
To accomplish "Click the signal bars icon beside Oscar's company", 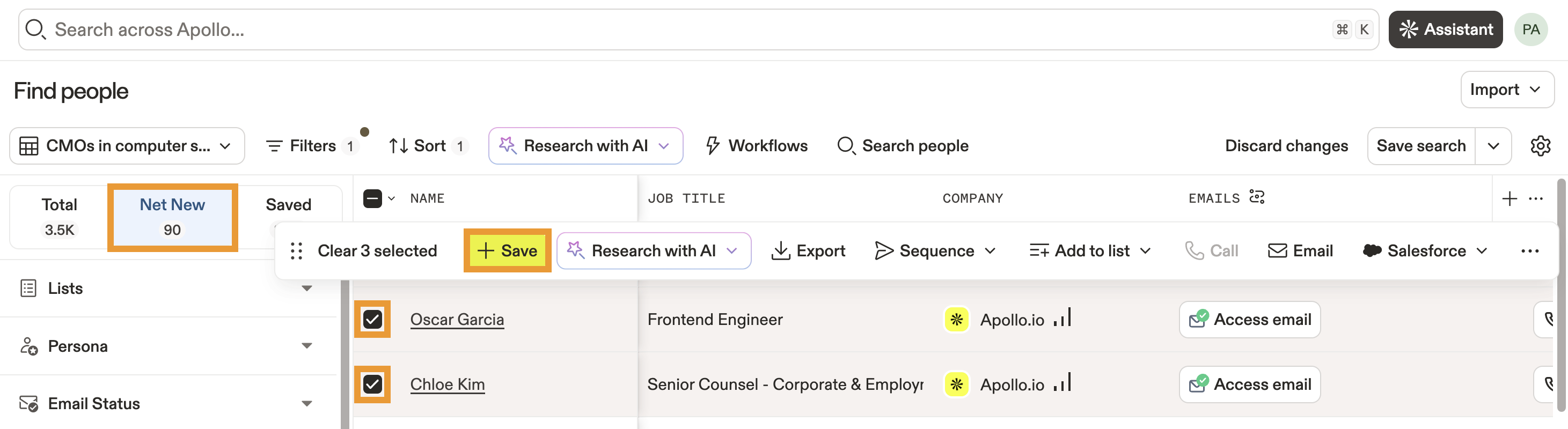I will click(1062, 318).
